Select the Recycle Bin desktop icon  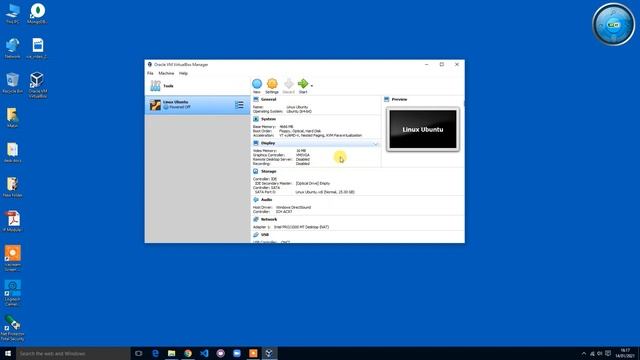tap(12, 83)
